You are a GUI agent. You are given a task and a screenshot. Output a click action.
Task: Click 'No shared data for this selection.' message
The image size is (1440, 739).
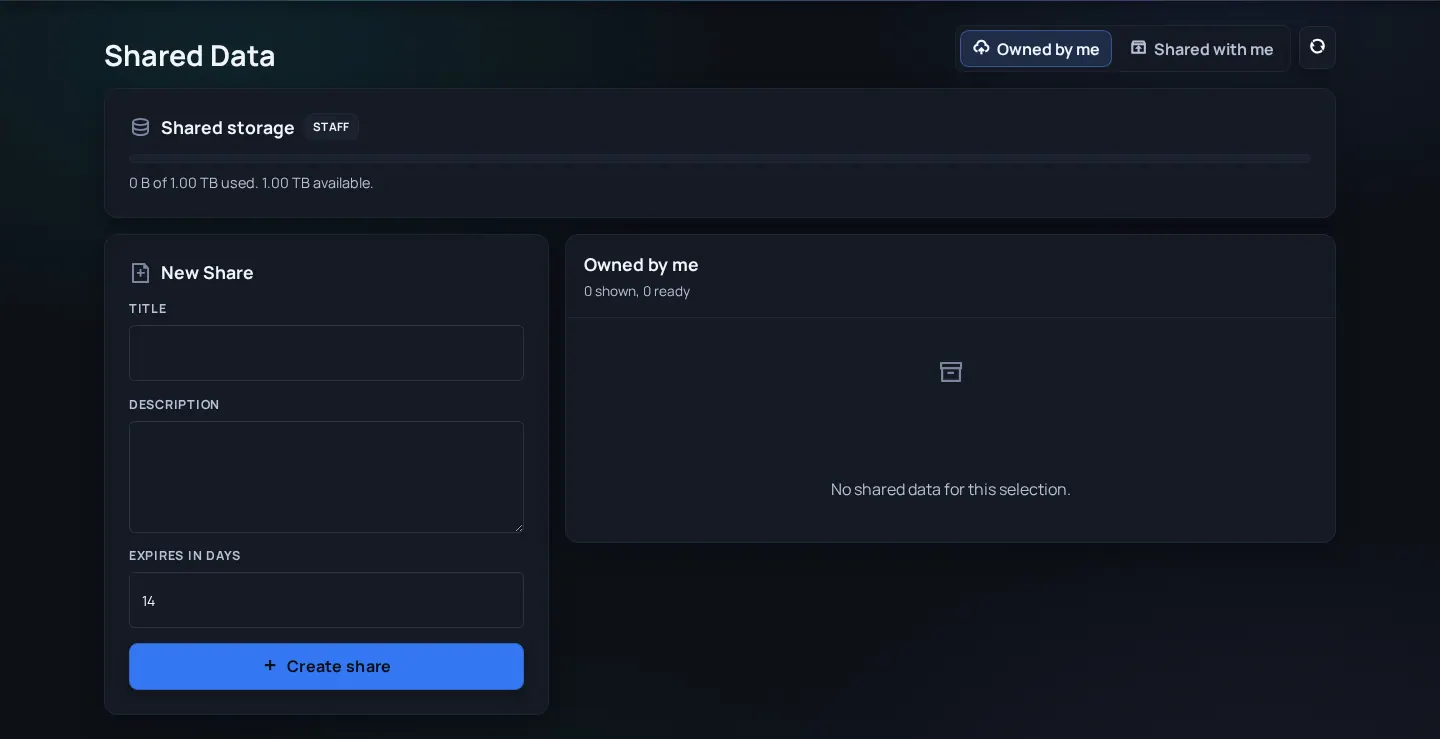[x=951, y=489]
